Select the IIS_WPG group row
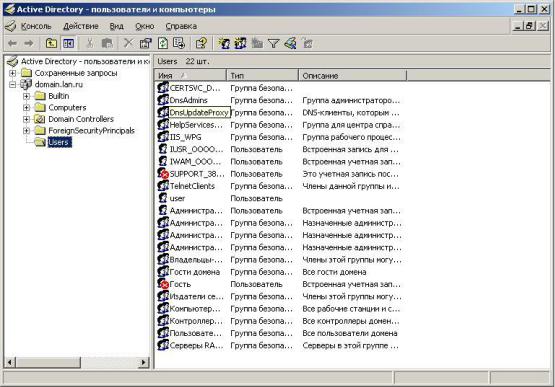The image size is (555, 387). pyautogui.click(x=279, y=137)
